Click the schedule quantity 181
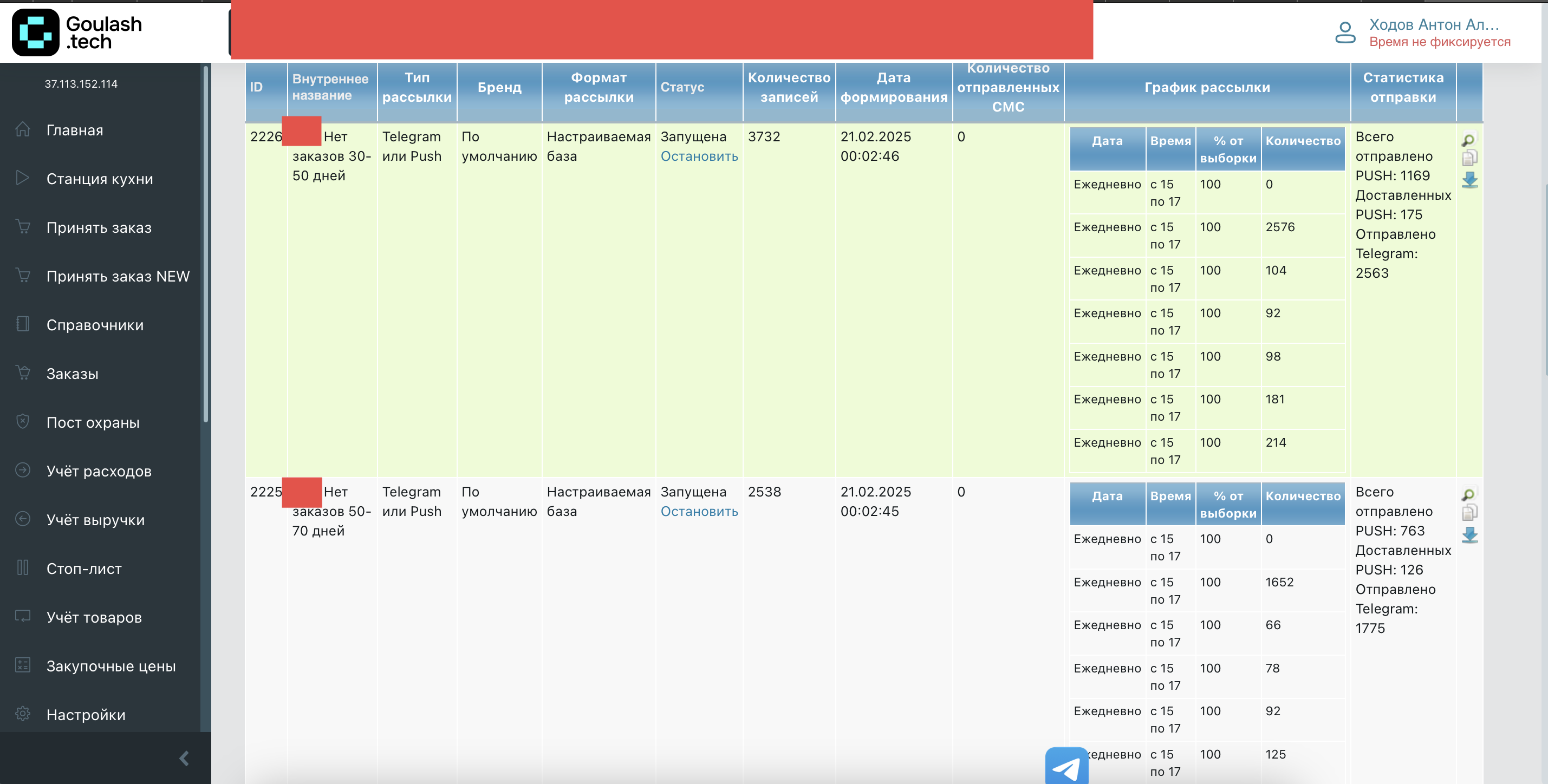Image resolution: width=1548 pixels, height=784 pixels. pyautogui.click(x=1274, y=400)
